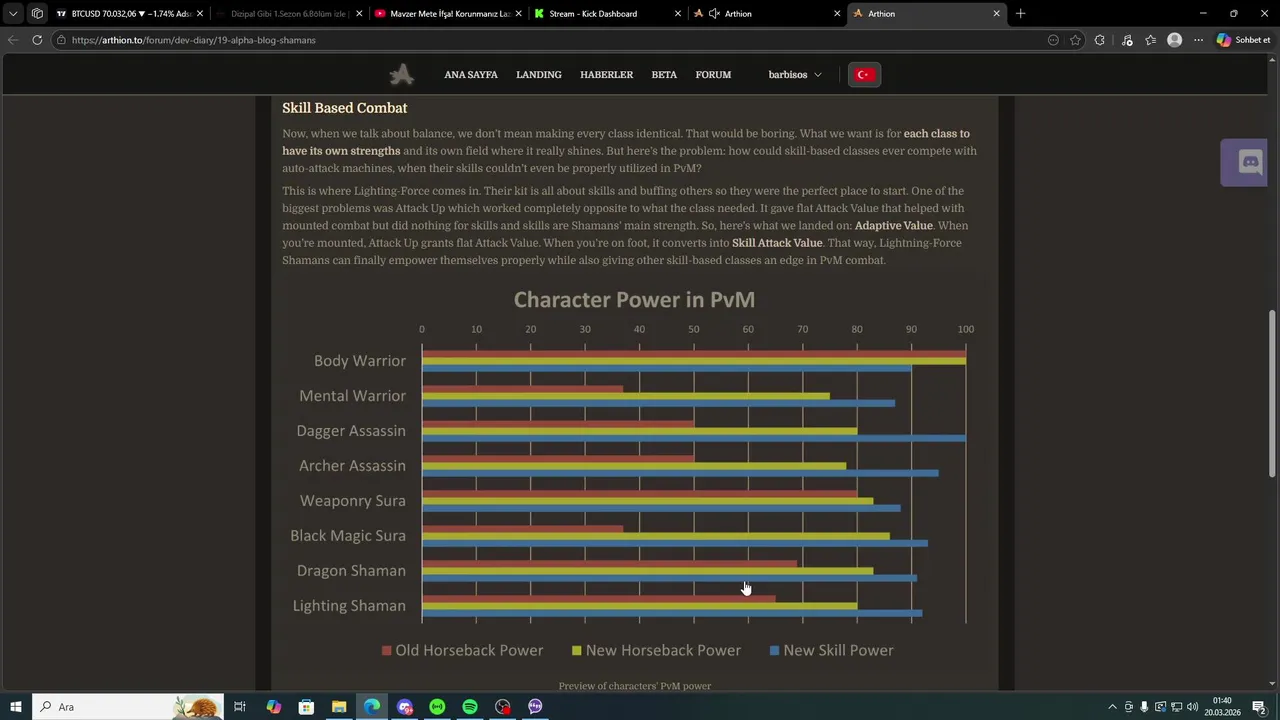Click the Body Warrior chart label
1280x720 pixels.
pyautogui.click(x=360, y=361)
